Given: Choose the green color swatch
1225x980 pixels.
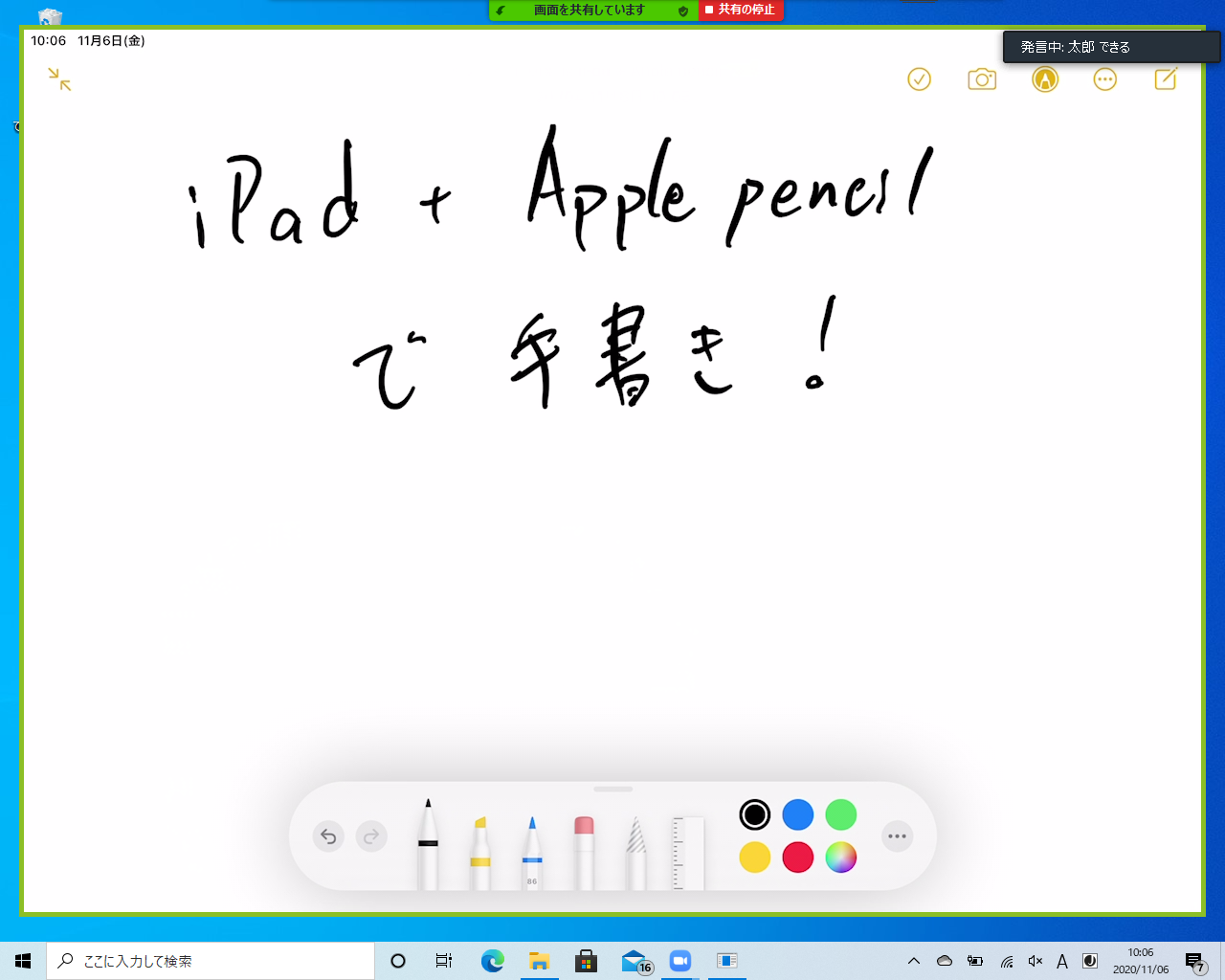Looking at the screenshot, I should point(841,814).
